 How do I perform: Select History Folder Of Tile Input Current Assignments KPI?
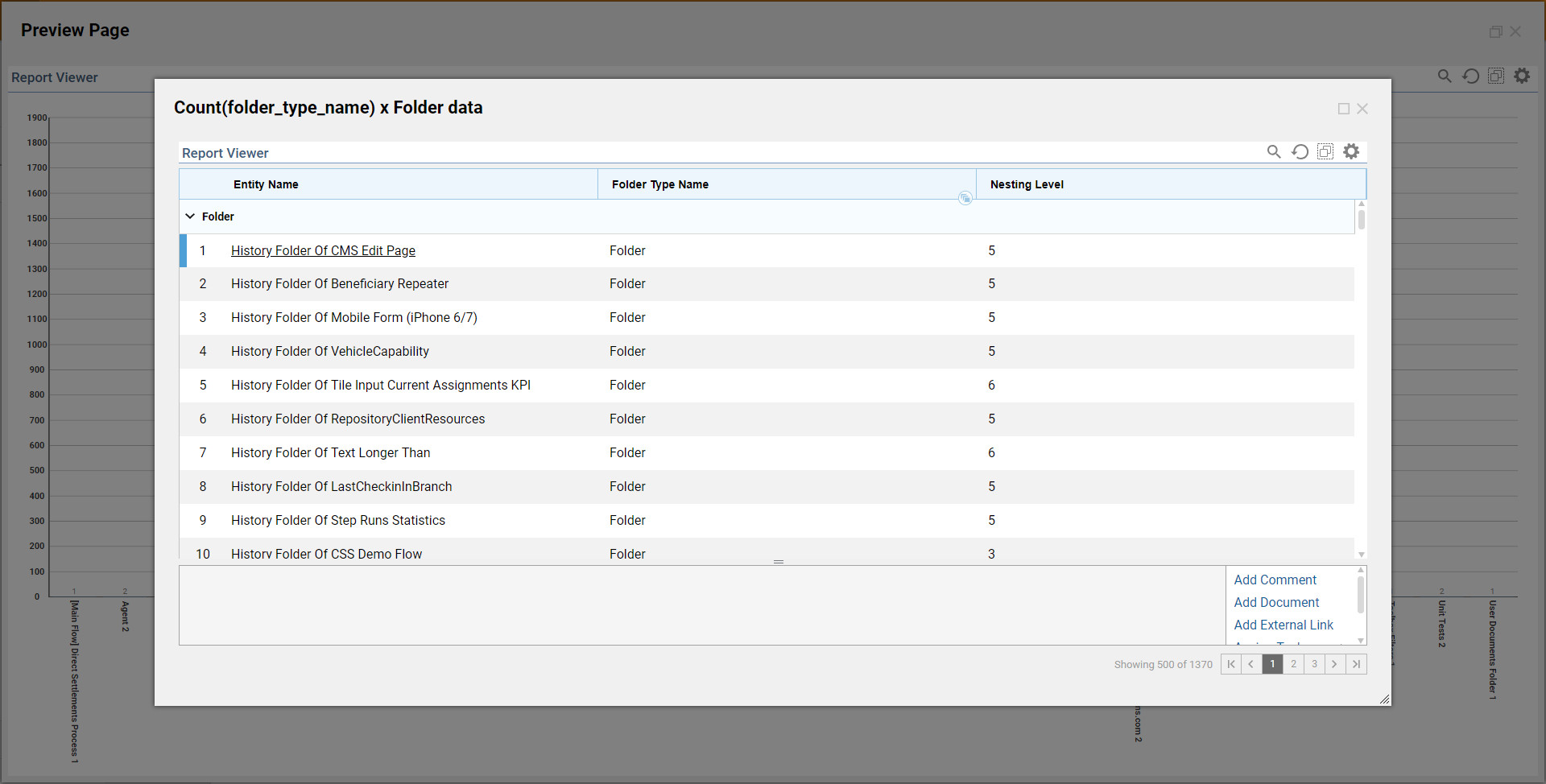point(767,386)
